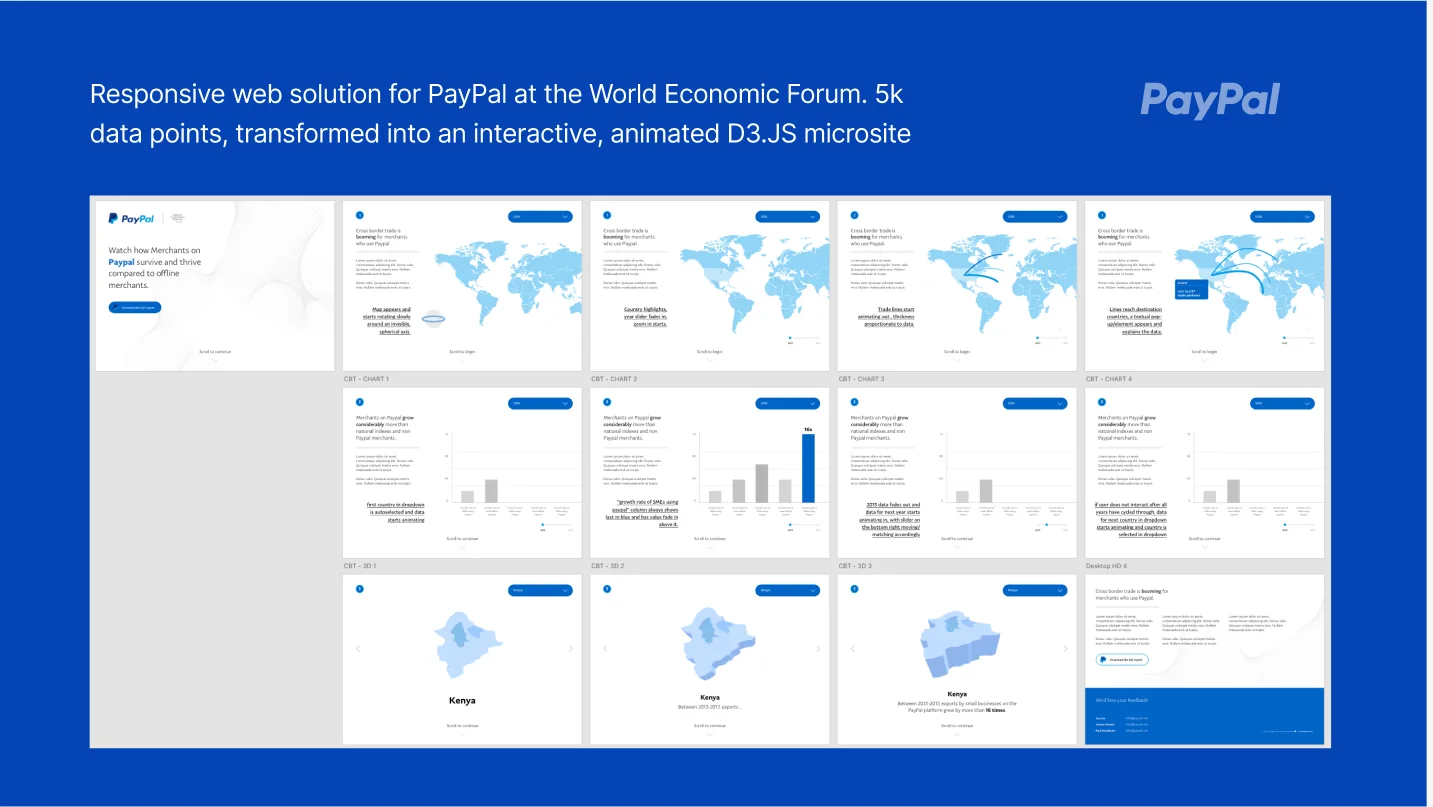This screenshot has width=1433, height=807.
Task: Open USA dropdown in 'Country highlights' frame
Action: 787,216
